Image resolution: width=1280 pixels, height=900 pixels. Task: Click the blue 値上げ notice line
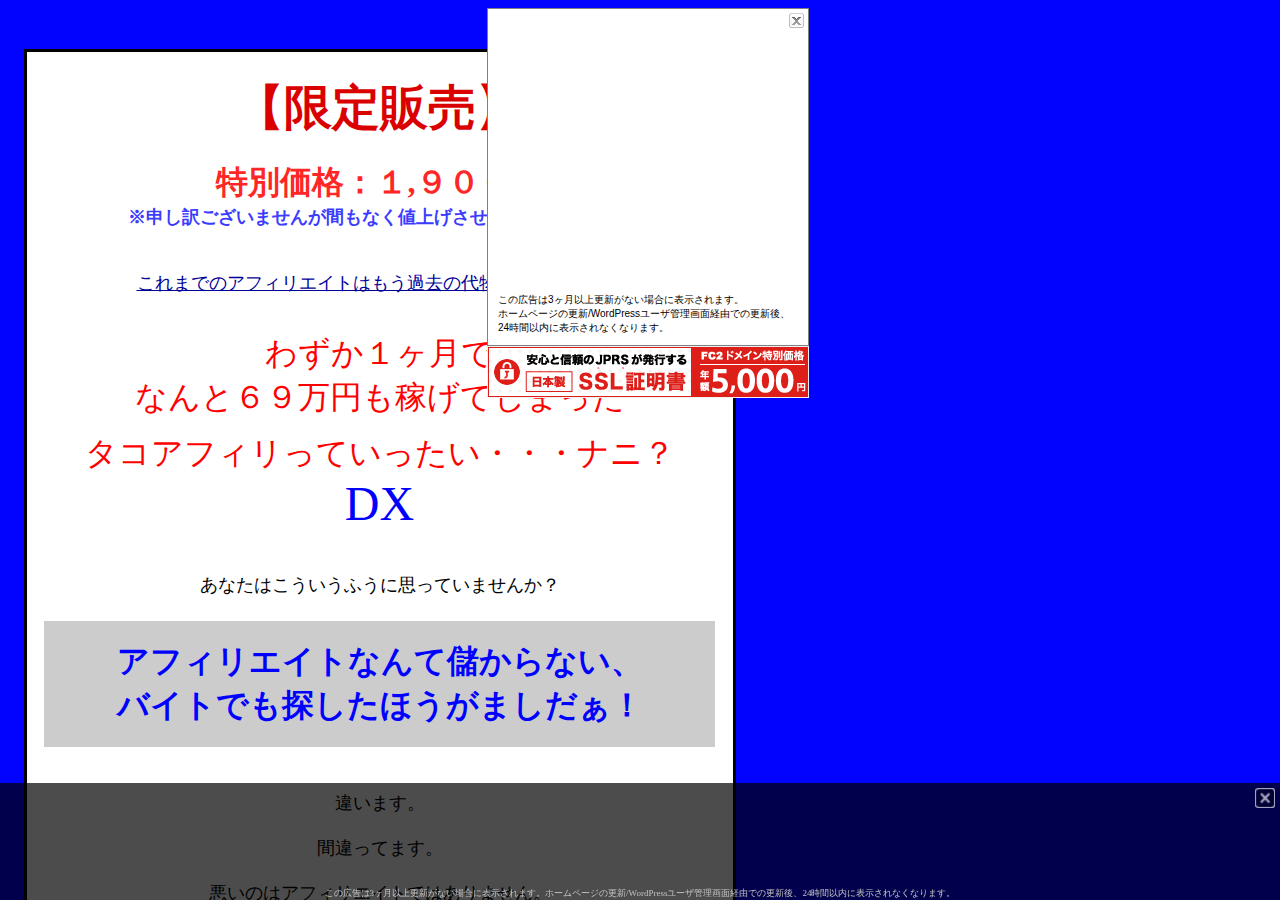click(308, 217)
